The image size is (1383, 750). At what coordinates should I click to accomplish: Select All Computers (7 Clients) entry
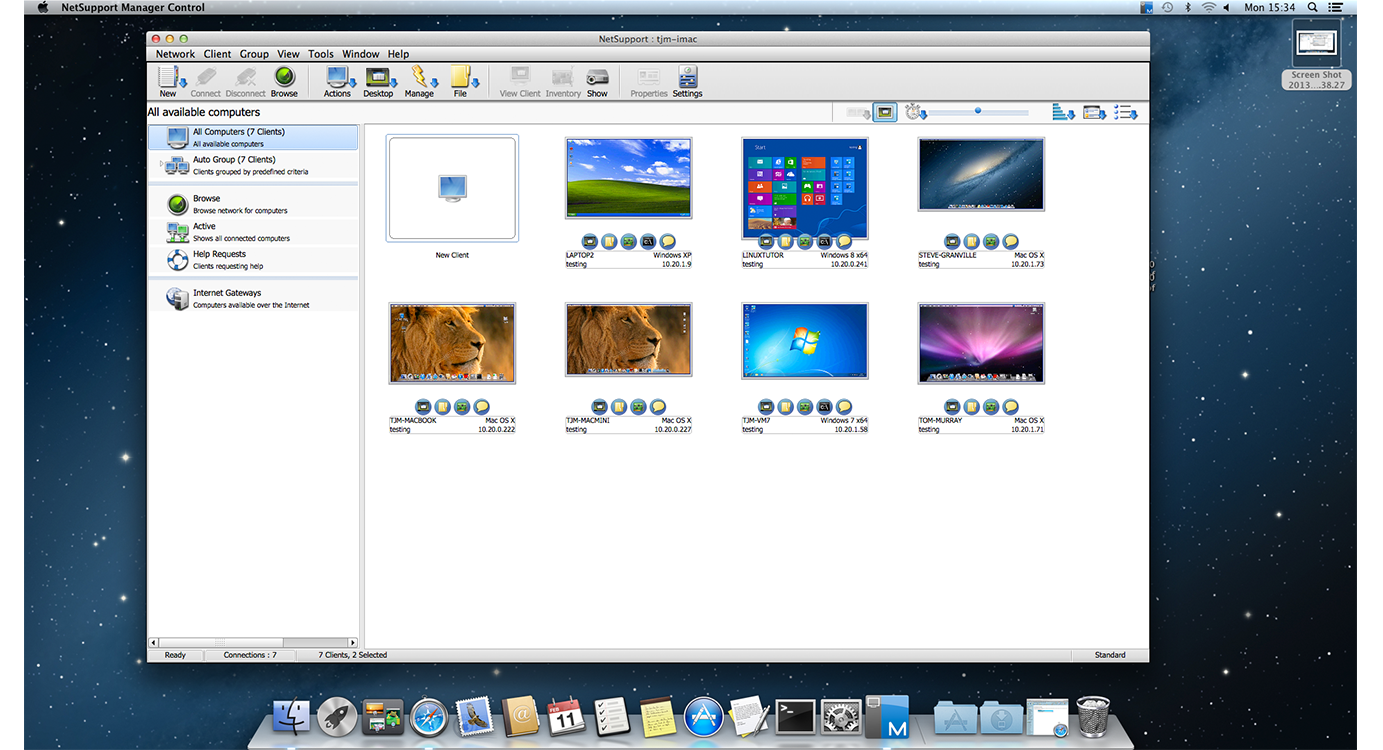[238, 137]
